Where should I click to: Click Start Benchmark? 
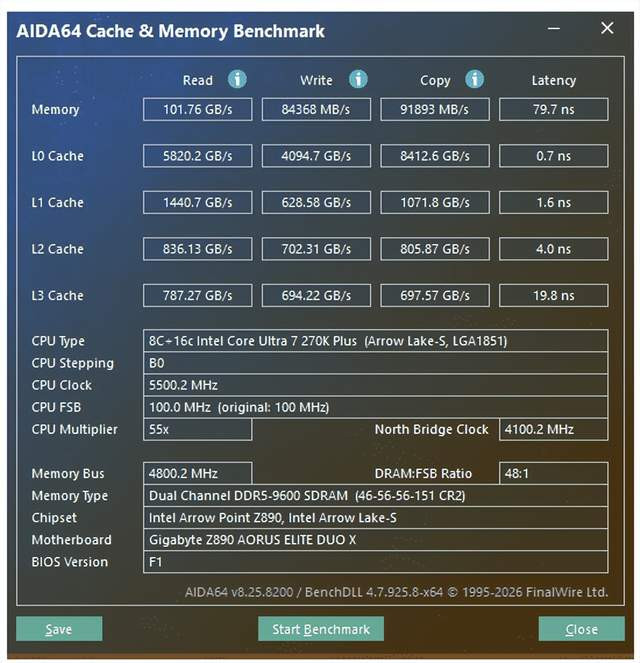(321, 629)
